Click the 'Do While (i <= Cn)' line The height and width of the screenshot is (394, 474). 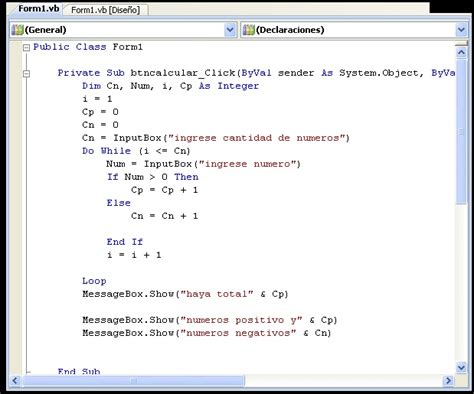point(136,151)
